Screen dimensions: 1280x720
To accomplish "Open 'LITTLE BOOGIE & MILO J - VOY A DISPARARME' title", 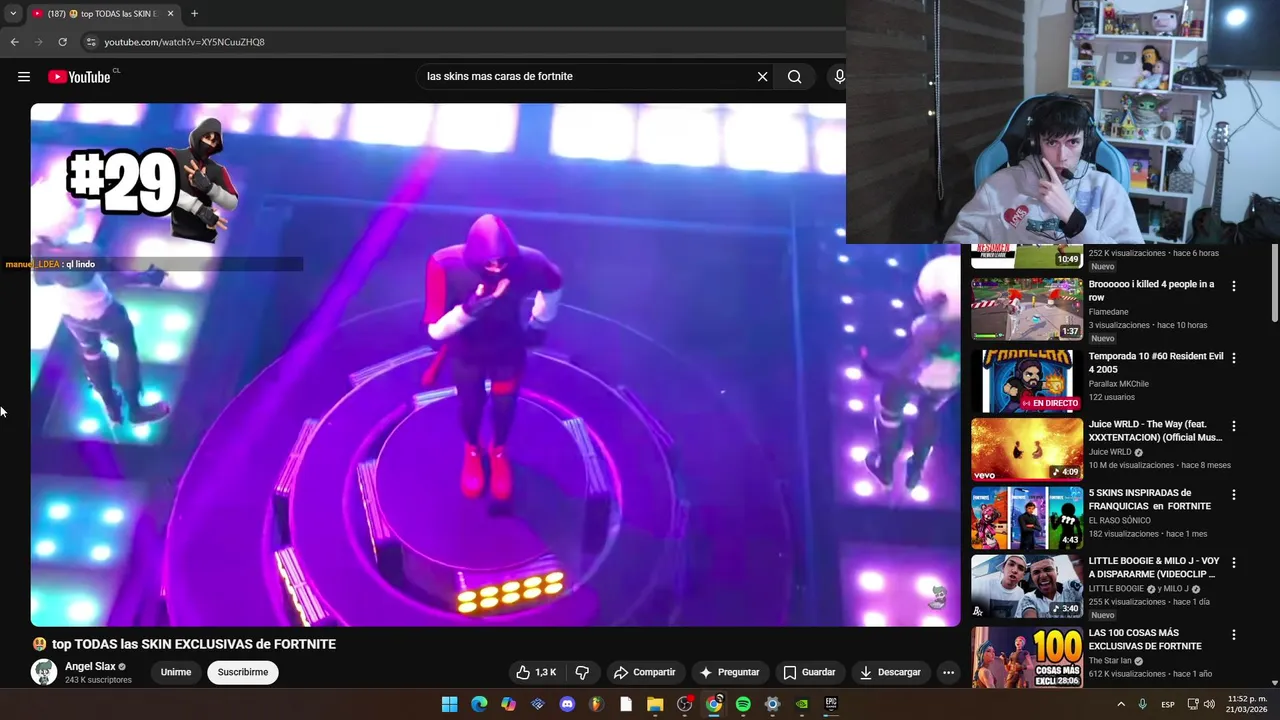I will tap(1153, 568).
